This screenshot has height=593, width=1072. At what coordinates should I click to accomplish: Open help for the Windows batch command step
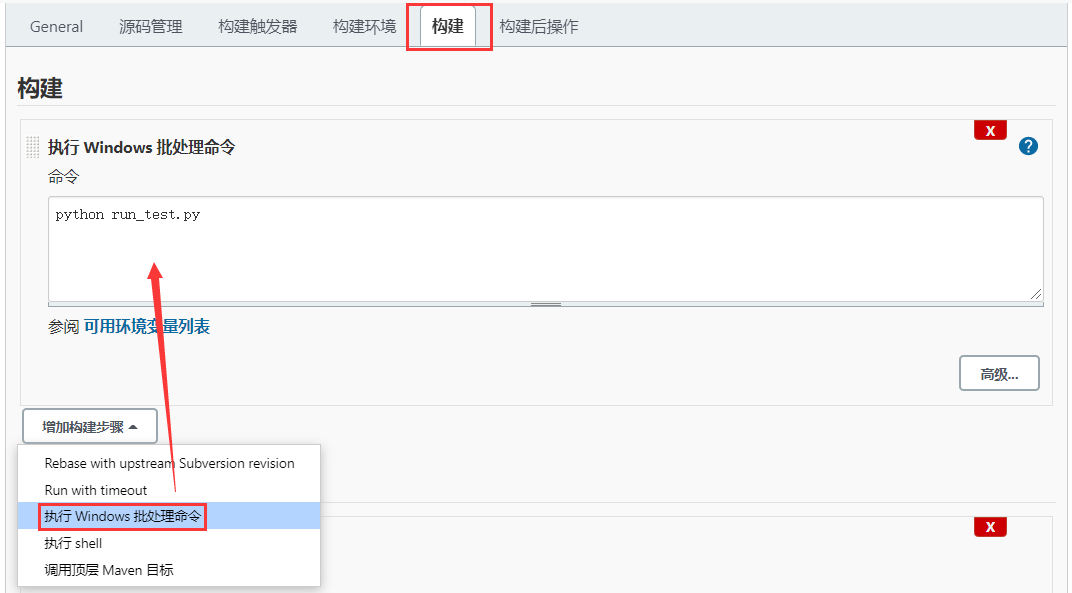(1027, 146)
